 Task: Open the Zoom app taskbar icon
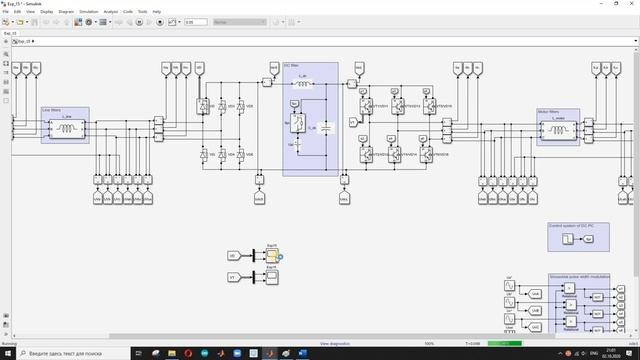(x=237, y=353)
